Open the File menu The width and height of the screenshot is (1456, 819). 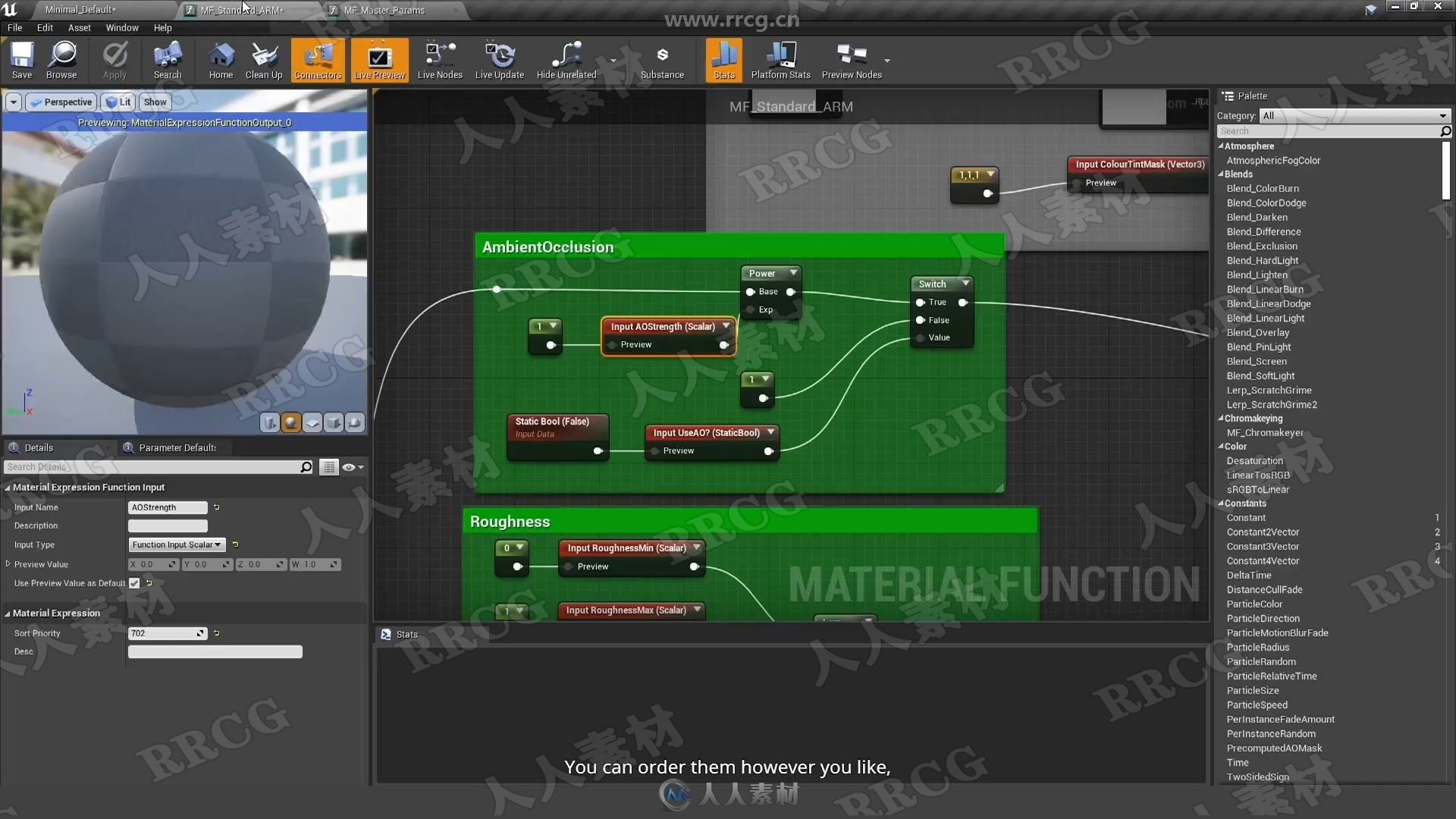pyautogui.click(x=15, y=27)
